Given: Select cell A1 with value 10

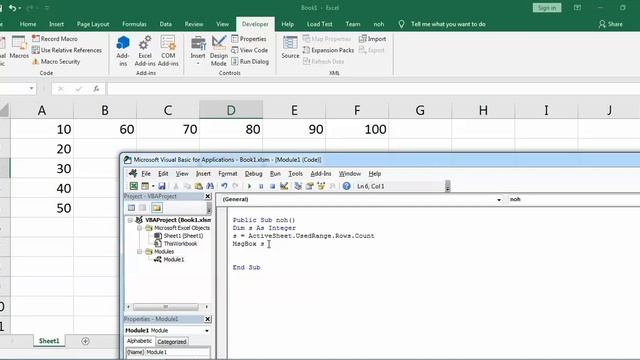Looking at the screenshot, I should (42, 129).
